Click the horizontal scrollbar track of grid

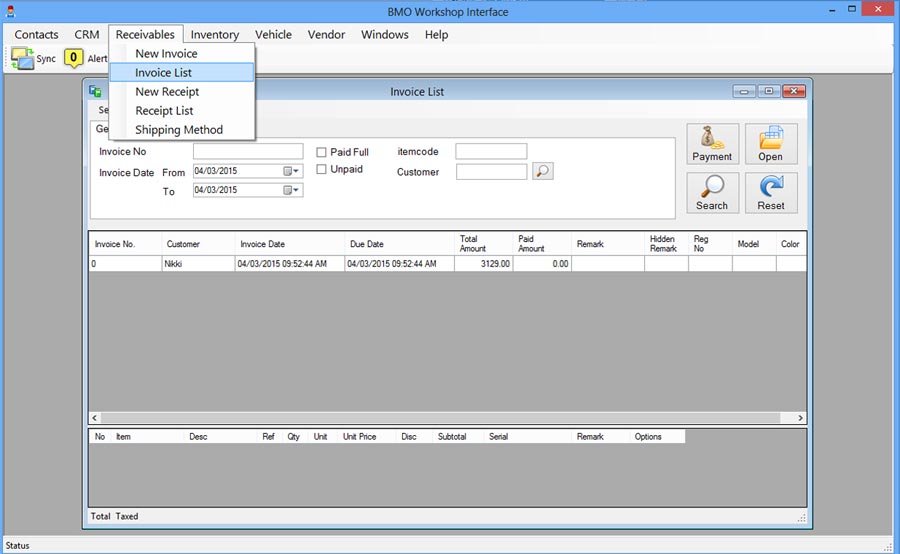coord(448,418)
